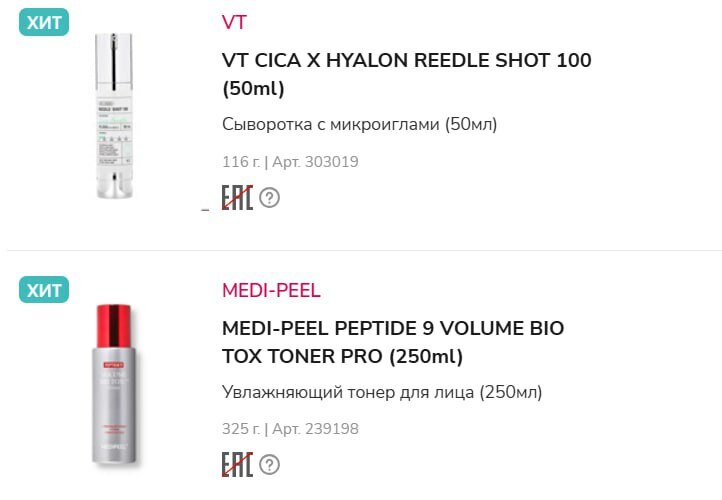Open question mark help for VT serum

[x=270, y=197]
